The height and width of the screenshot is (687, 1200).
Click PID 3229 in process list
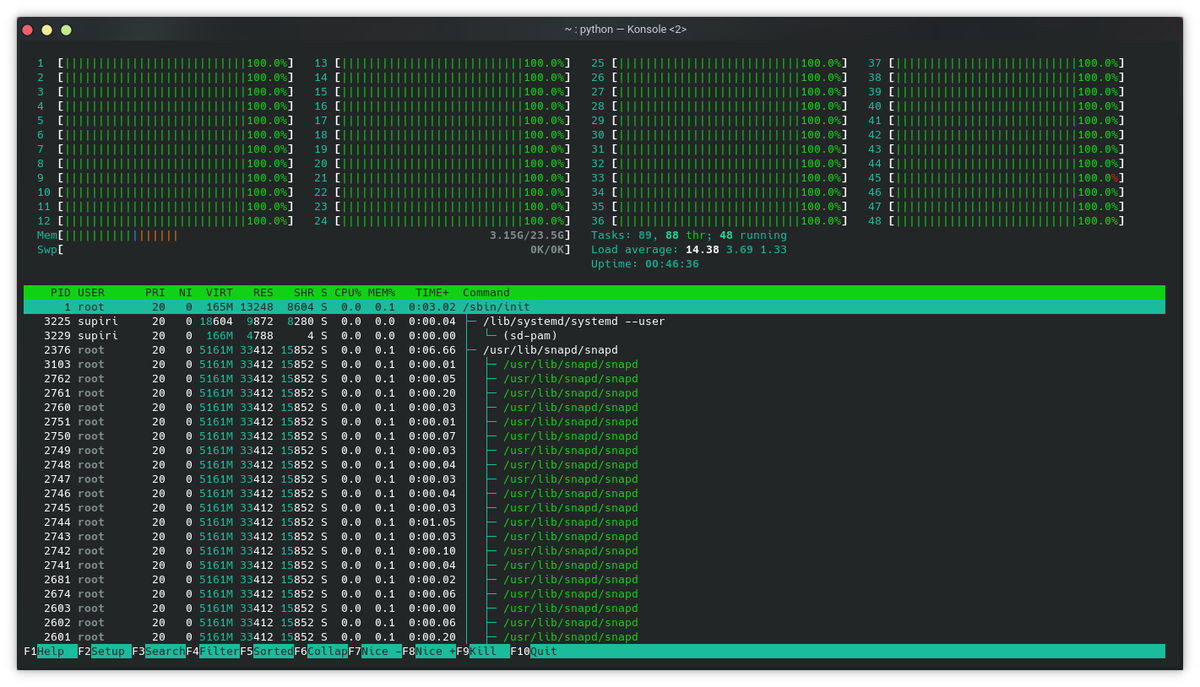(x=57, y=336)
